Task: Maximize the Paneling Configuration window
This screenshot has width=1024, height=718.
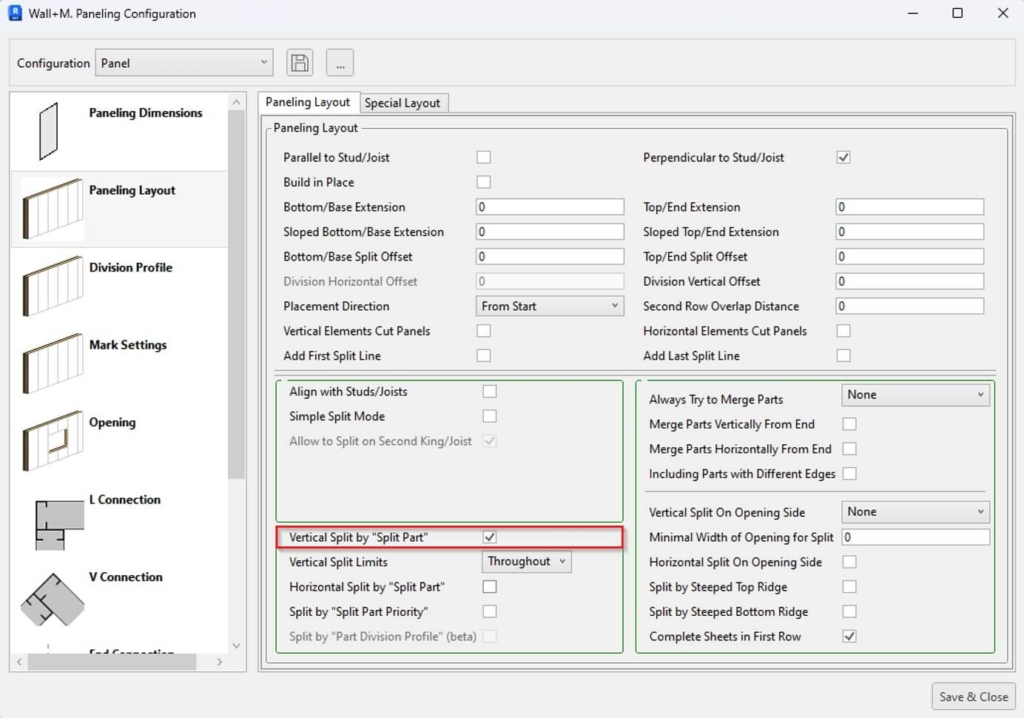Action: (957, 13)
